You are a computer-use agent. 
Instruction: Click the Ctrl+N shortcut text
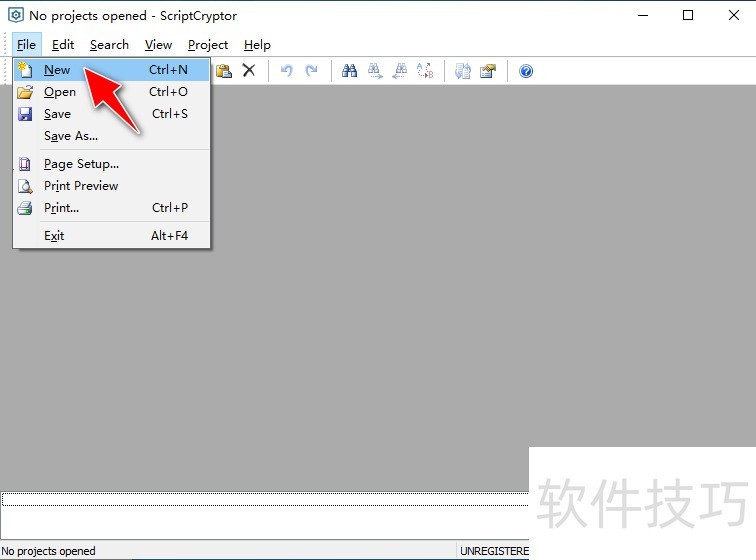[x=168, y=70]
